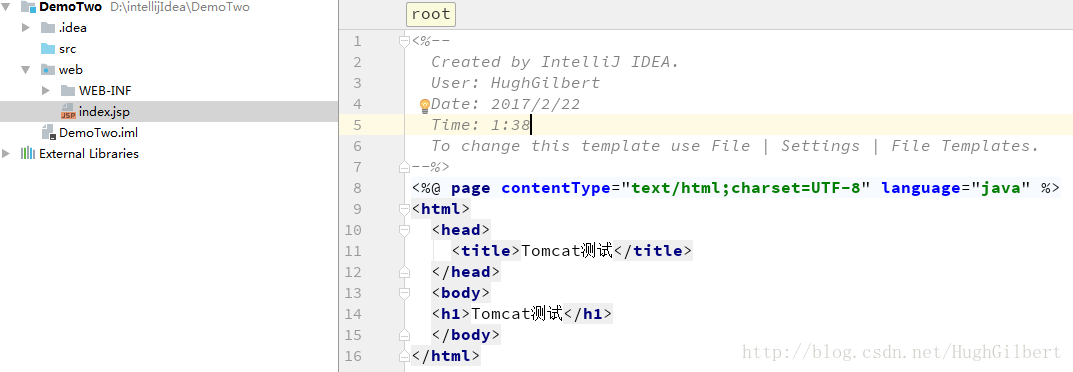
Task: Click the JSP file icon of index.jsp
Action: pyautogui.click(x=68, y=111)
